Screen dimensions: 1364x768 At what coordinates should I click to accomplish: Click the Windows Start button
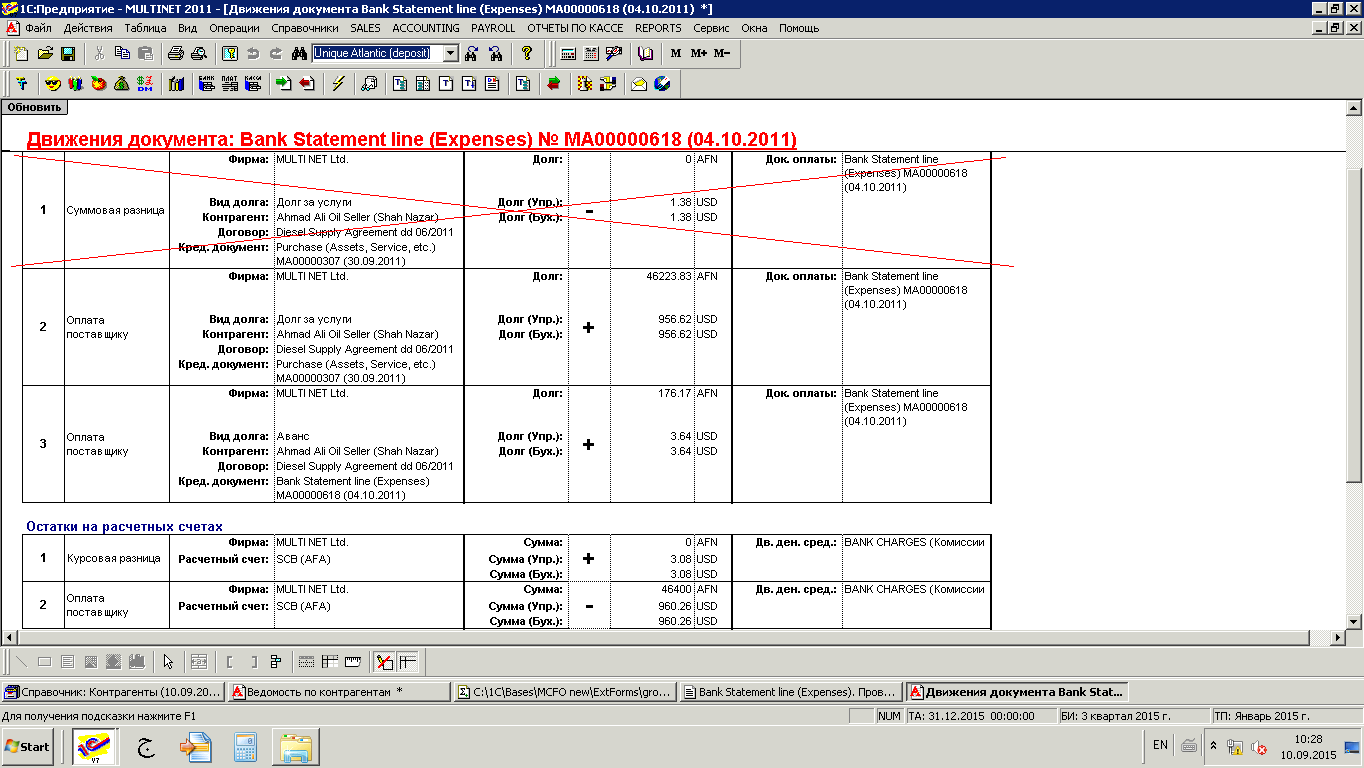coord(28,746)
